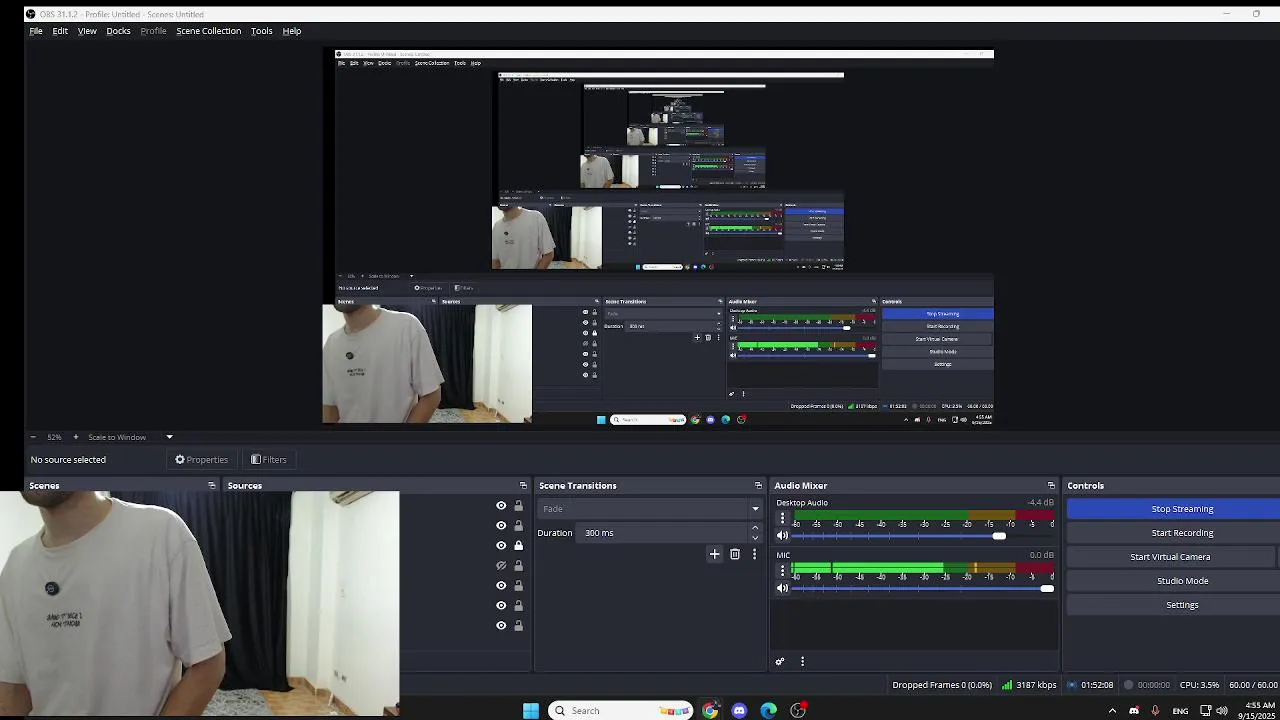Click Start Virtual Camera button
1280x720 pixels.
coord(1170,557)
